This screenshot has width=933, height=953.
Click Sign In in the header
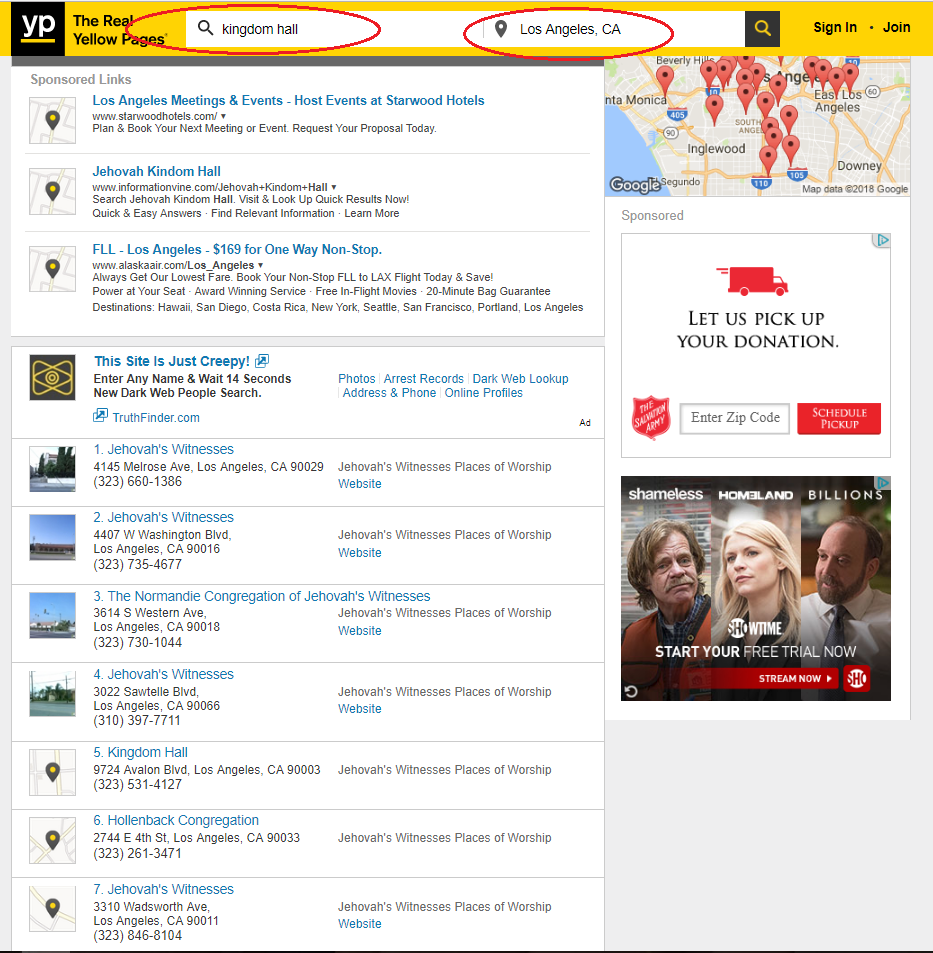pyautogui.click(x=835, y=27)
